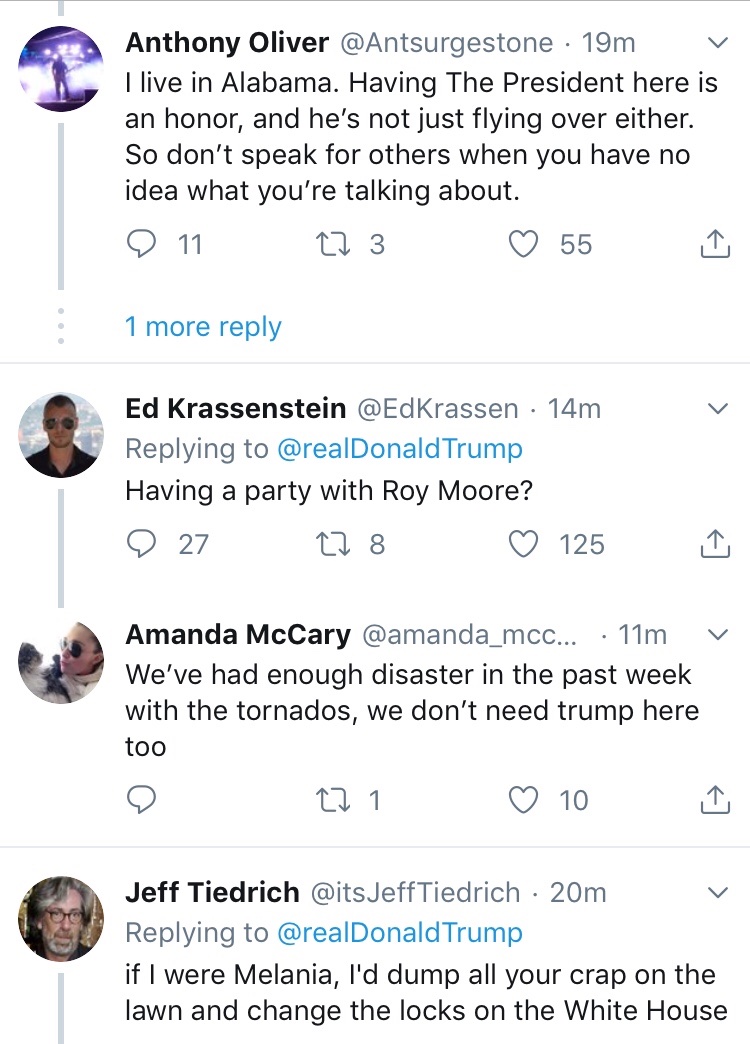Reply to Anthony Oliver's tweet
Viewport: 750px width, 1044px height.
click(142, 244)
